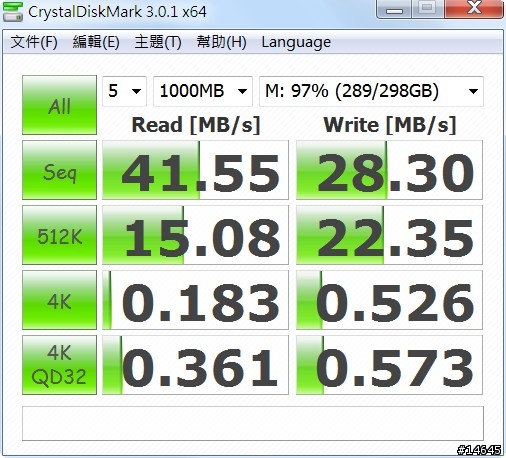The width and height of the screenshot is (506, 458).
Task: Expand the test count dropdown showing 5
Action: pyautogui.click(x=124, y=91)
